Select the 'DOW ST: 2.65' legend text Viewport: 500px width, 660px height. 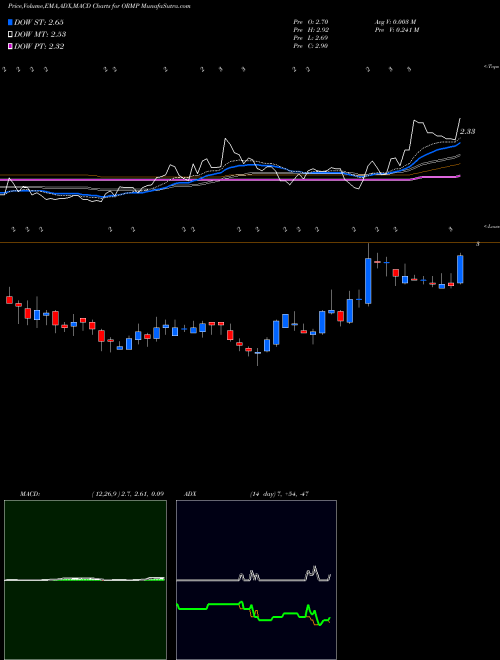(39, 22)
